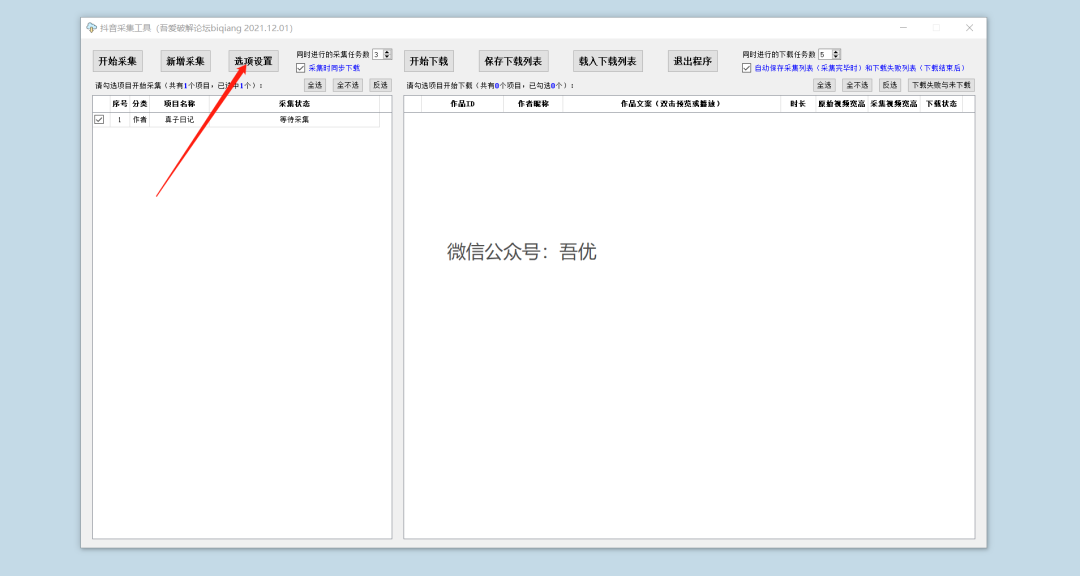Adjust the collection task count spinner arrows
The image size is (1080, 576).
pos(388,54)
